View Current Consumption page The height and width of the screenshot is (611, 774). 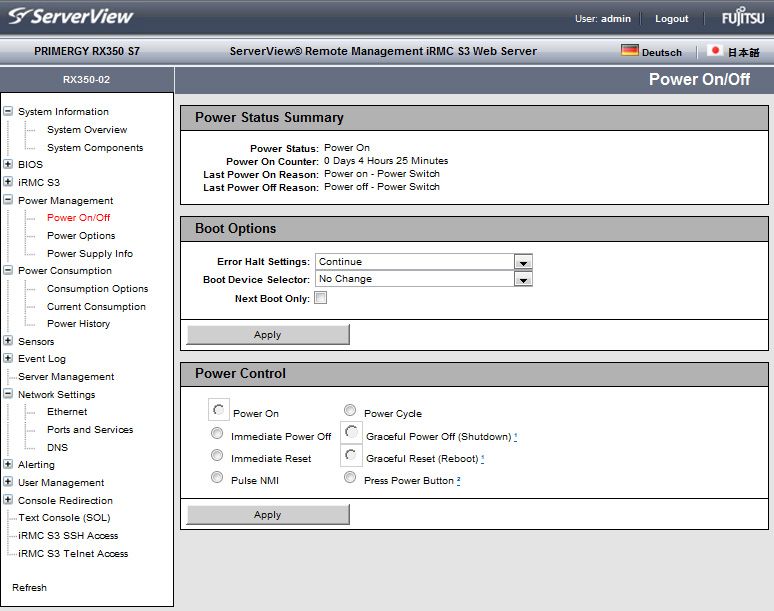click(x=96, y=306)
